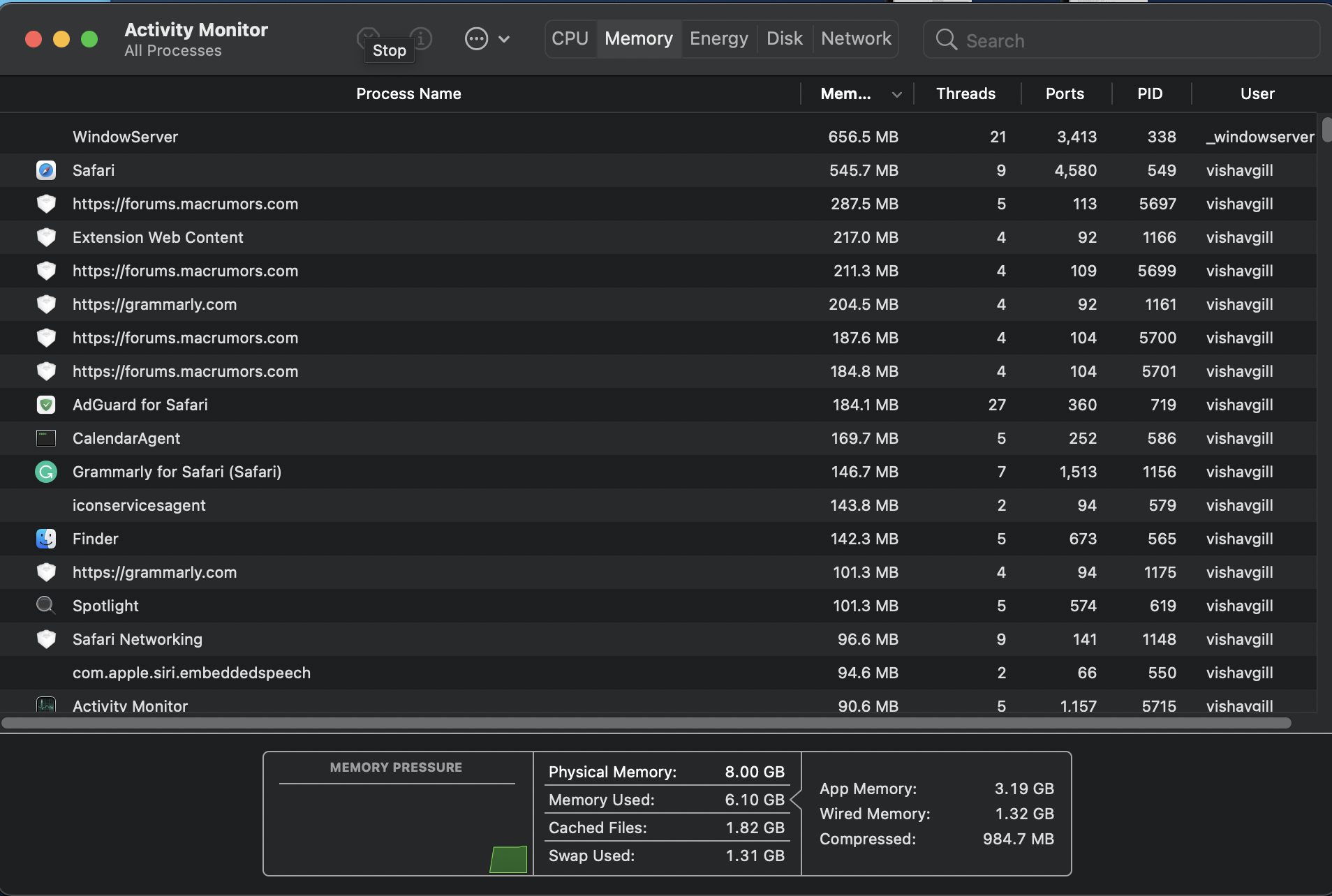The height and width of the screenshot is (896, 1332).
Task: Click the Grammarly green G icon
Action: [46, 472]
